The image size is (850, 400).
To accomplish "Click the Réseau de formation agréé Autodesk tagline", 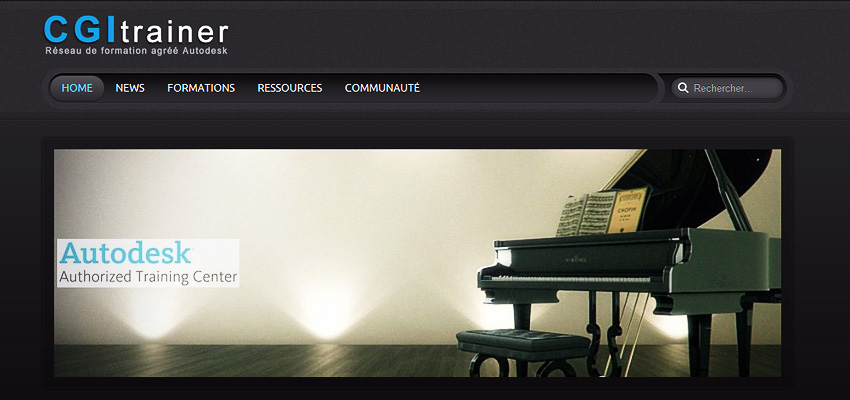I will [136, 51].
